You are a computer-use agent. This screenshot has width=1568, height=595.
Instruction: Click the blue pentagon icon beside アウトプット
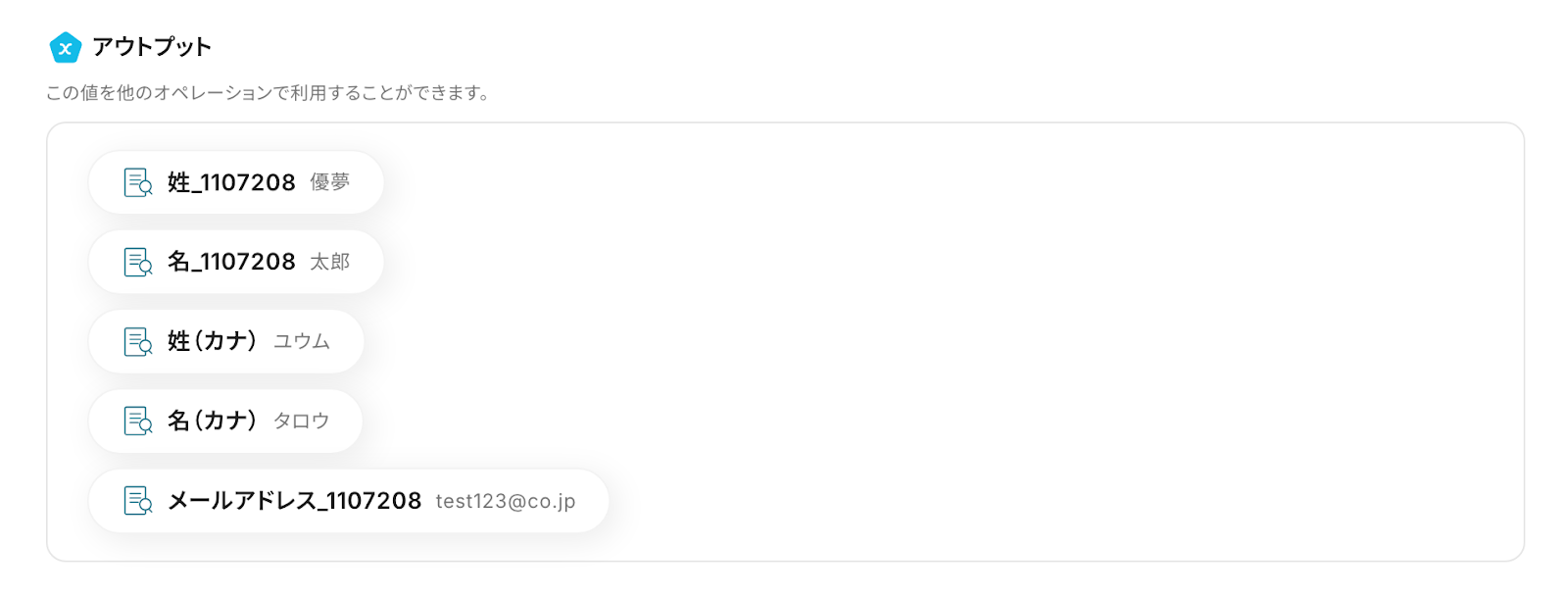pyautogui.click(x=65, y=47)
